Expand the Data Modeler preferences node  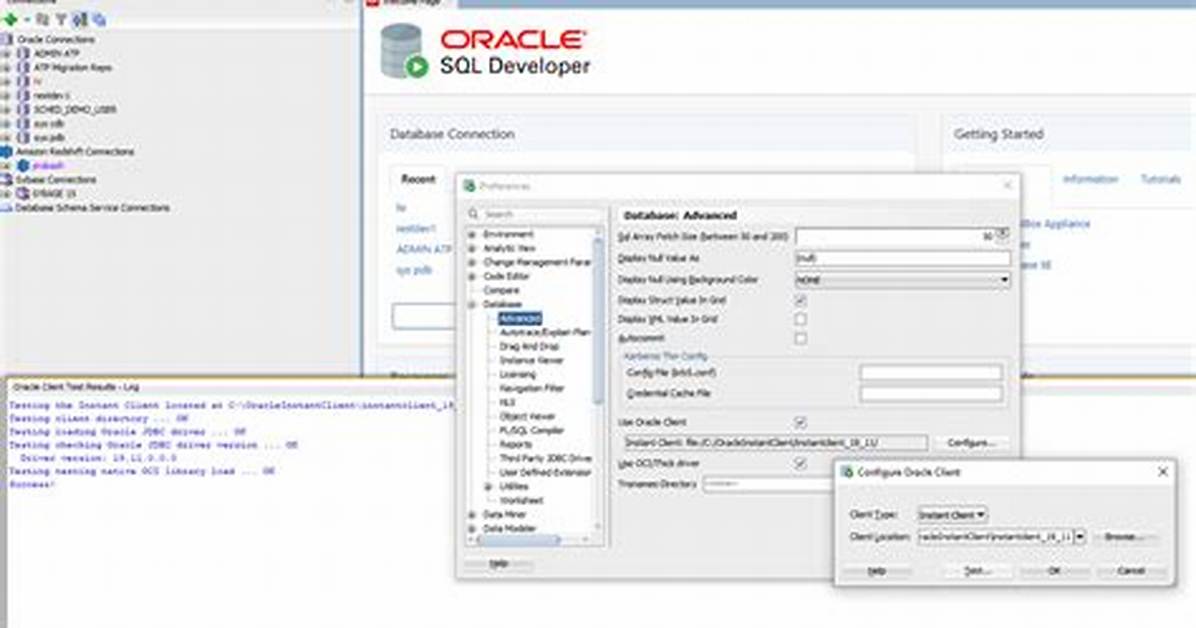[472, 528]
